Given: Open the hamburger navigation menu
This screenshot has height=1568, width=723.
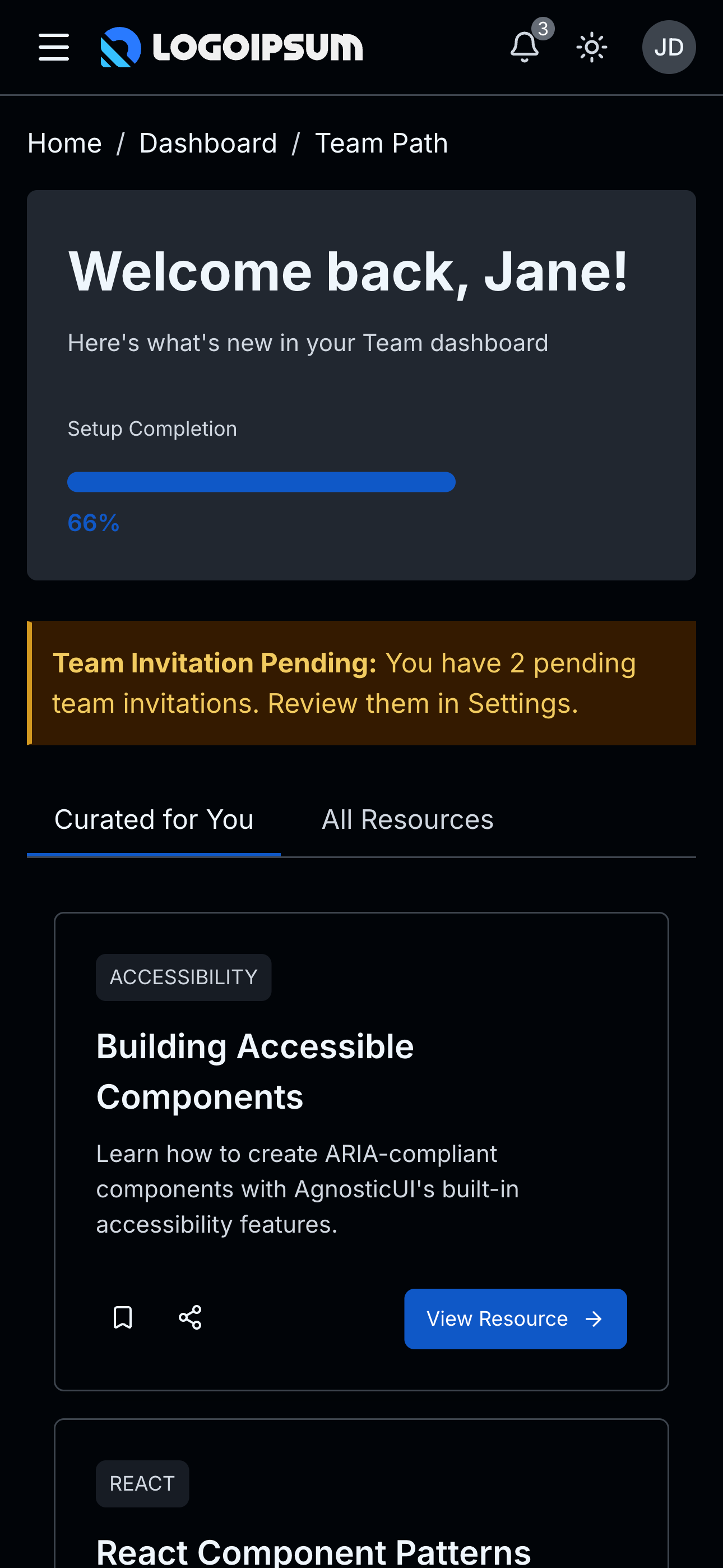Looking at the screenshot, I should [x=54, y=48].
